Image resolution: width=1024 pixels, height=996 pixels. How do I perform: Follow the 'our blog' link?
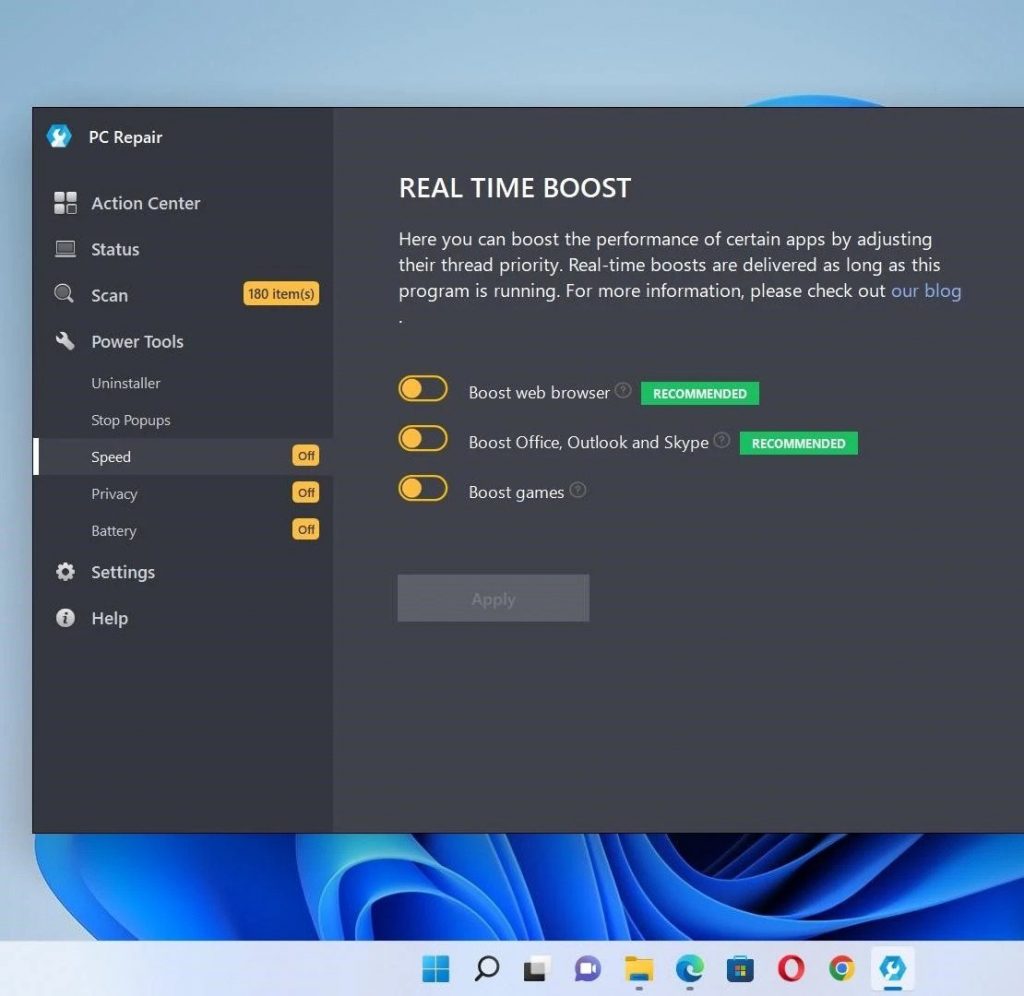pyautogui.click(x=925, y=291)
